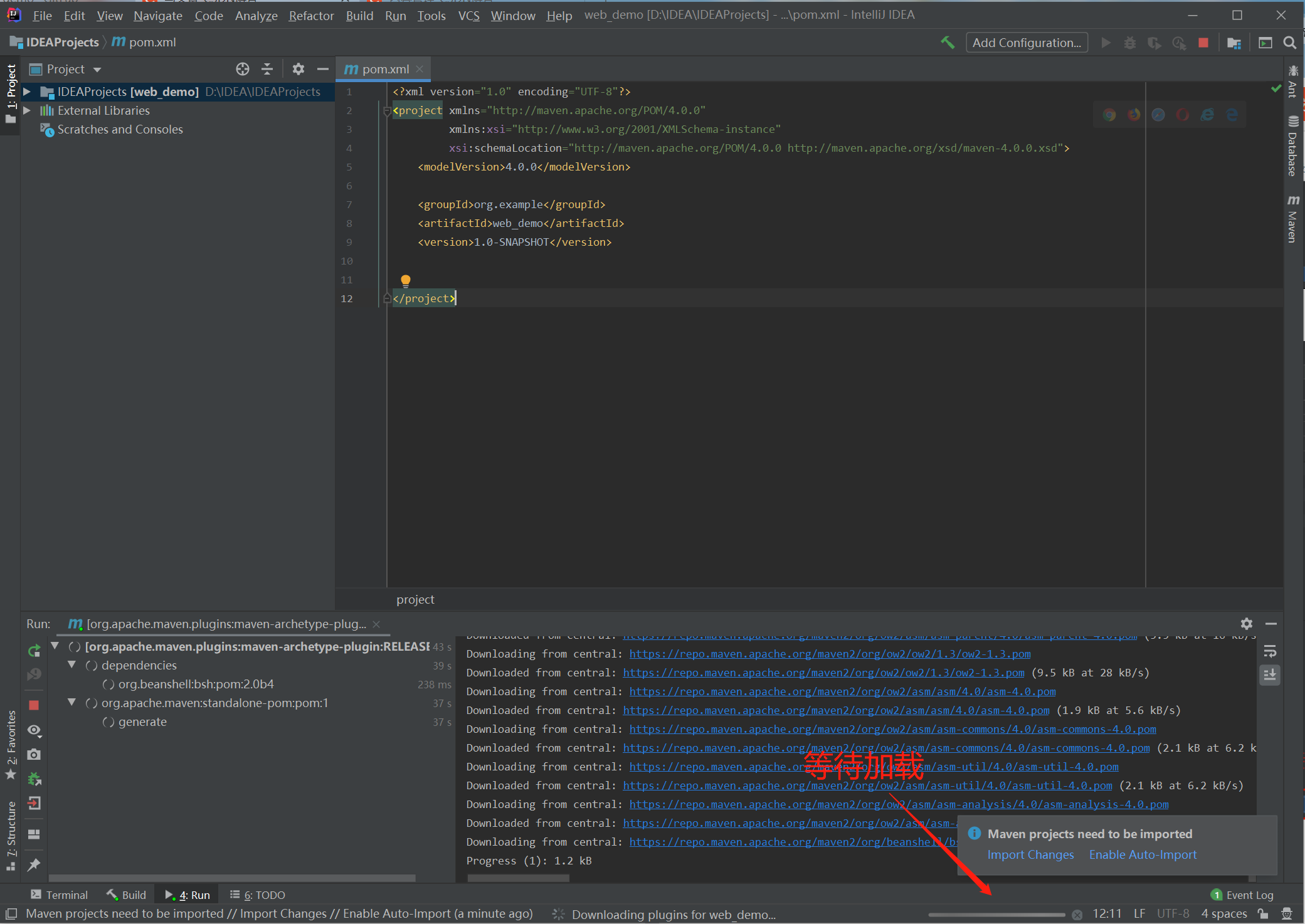Click the Import Changes link in notification

click(x=1030, y=854)
